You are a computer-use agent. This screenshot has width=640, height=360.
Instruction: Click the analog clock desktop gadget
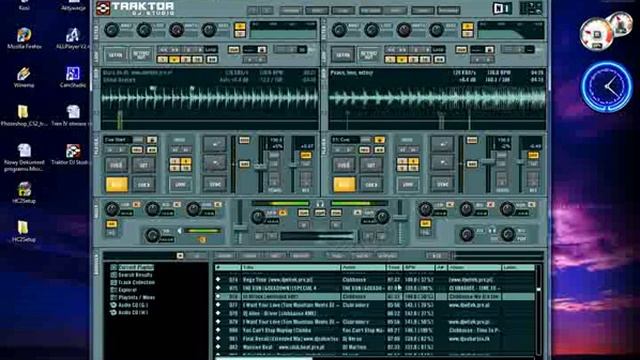(x=607, y=87)
